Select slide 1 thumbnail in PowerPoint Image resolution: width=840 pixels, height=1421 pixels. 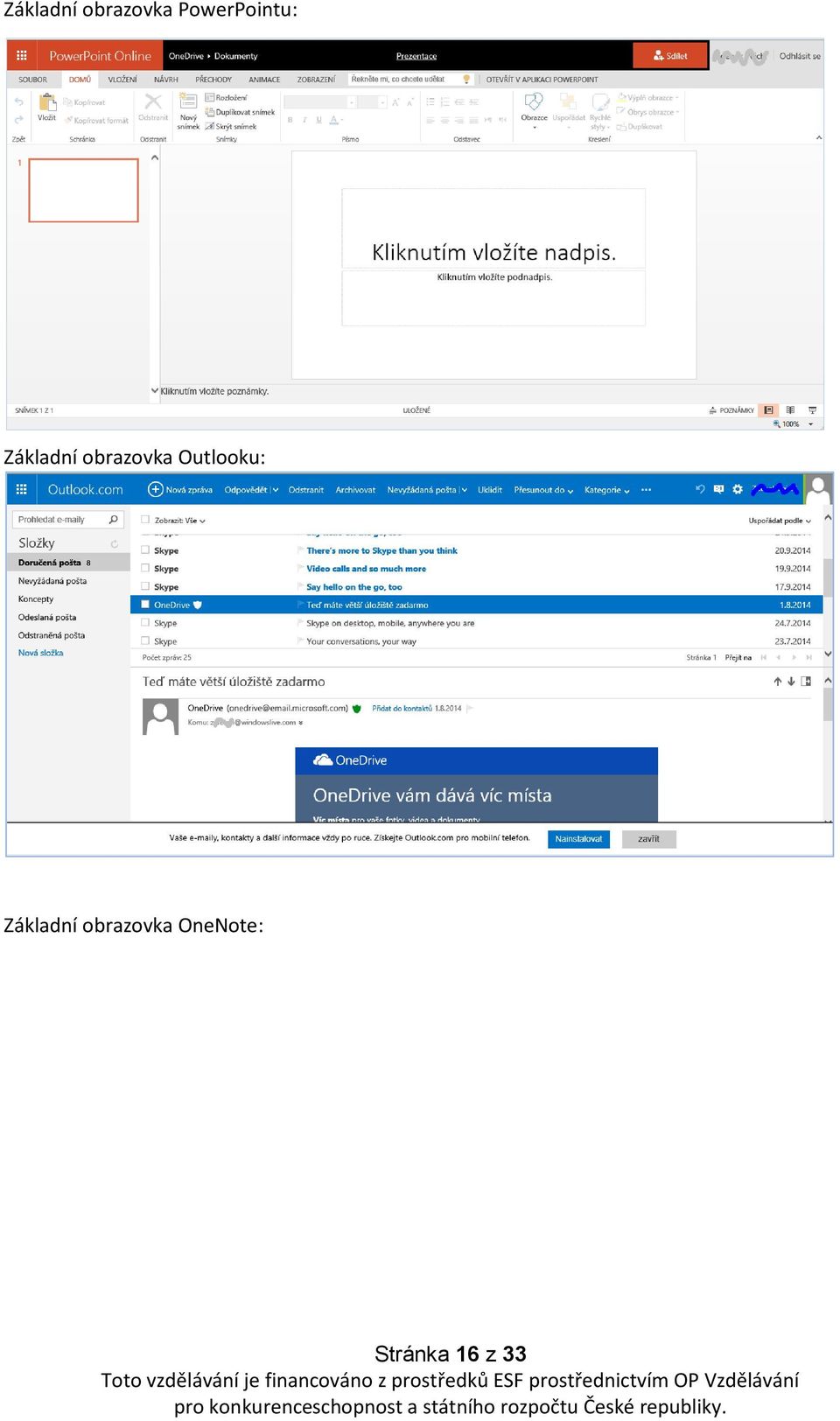click(x=84, y=190)
